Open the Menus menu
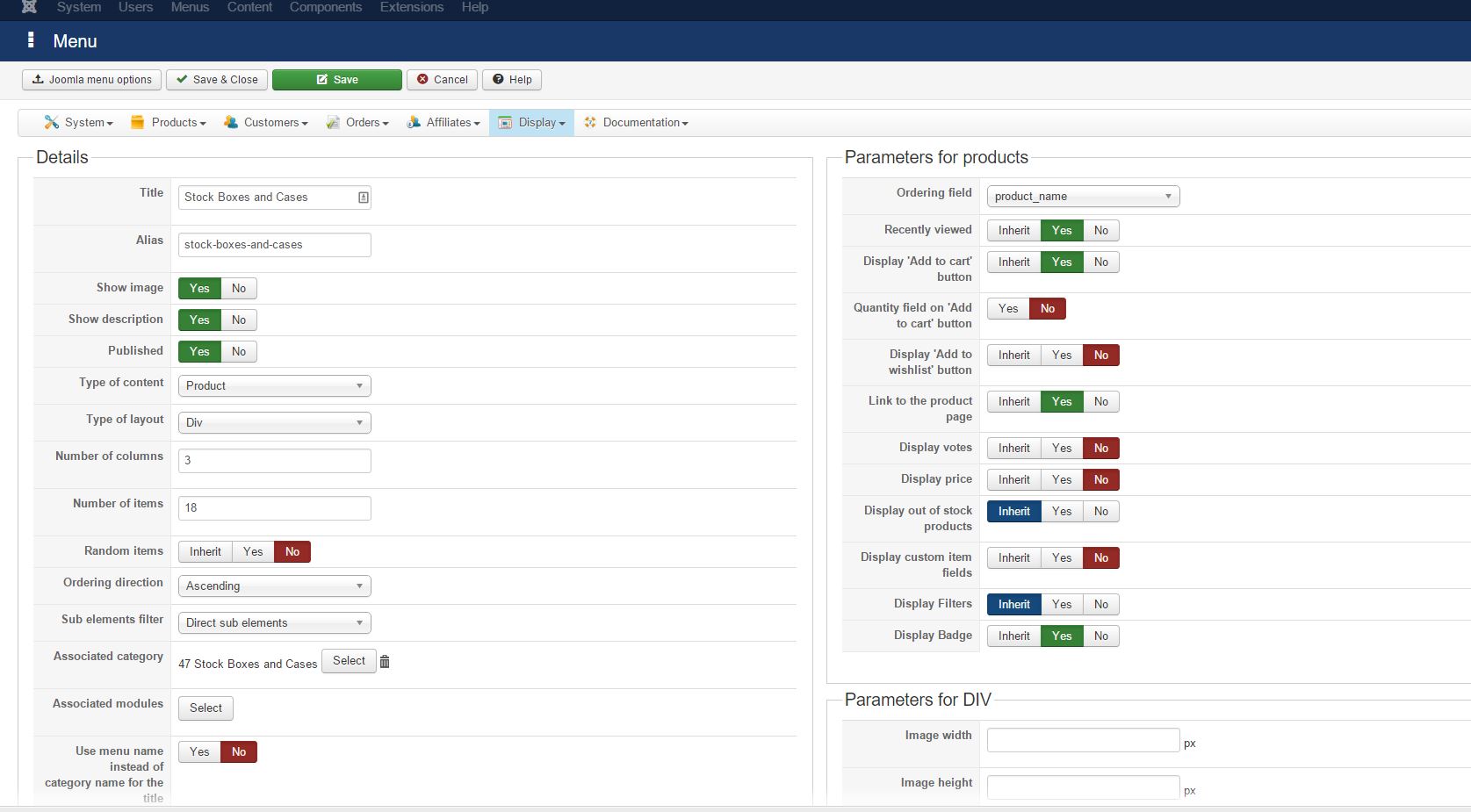Screen dimensions: 1471x812 (x=191, y=7)
